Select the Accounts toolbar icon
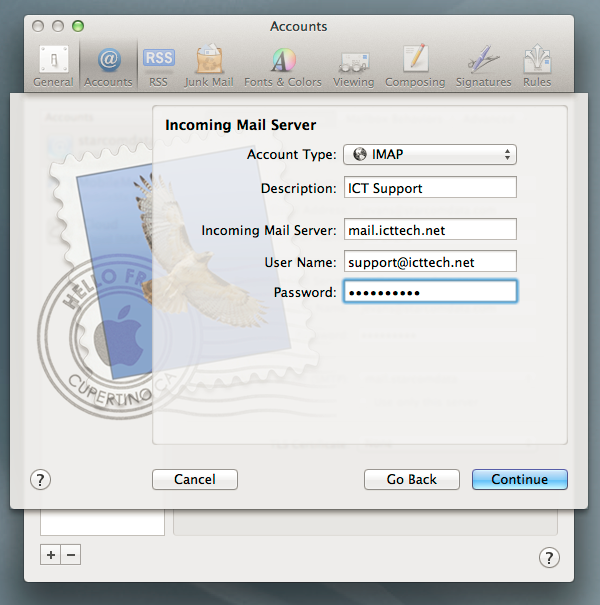The image size is (600, 605). pyautogui.click(x=107, y=66)
